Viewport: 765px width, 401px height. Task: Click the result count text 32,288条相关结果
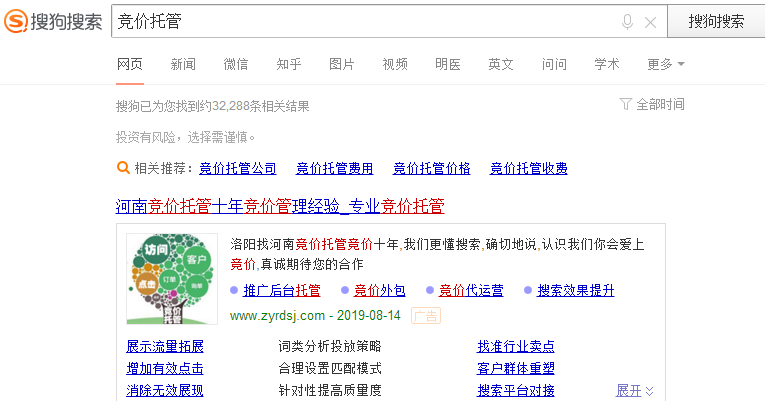(261, 106)
